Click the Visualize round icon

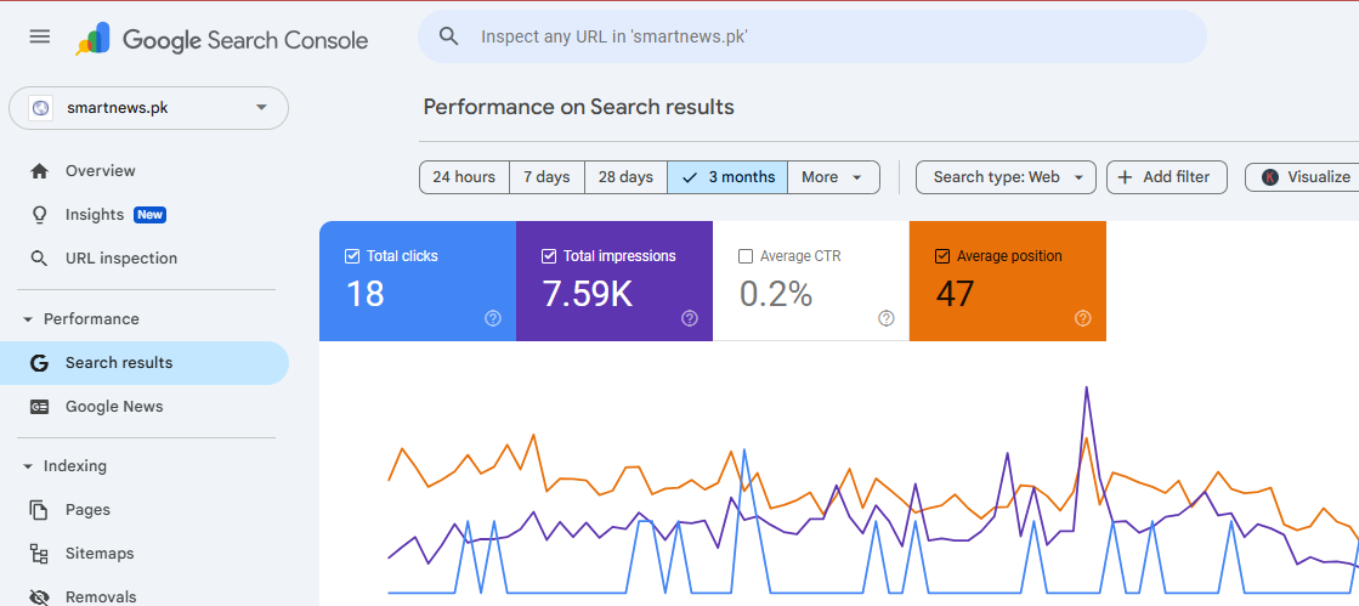[1270, 177]
